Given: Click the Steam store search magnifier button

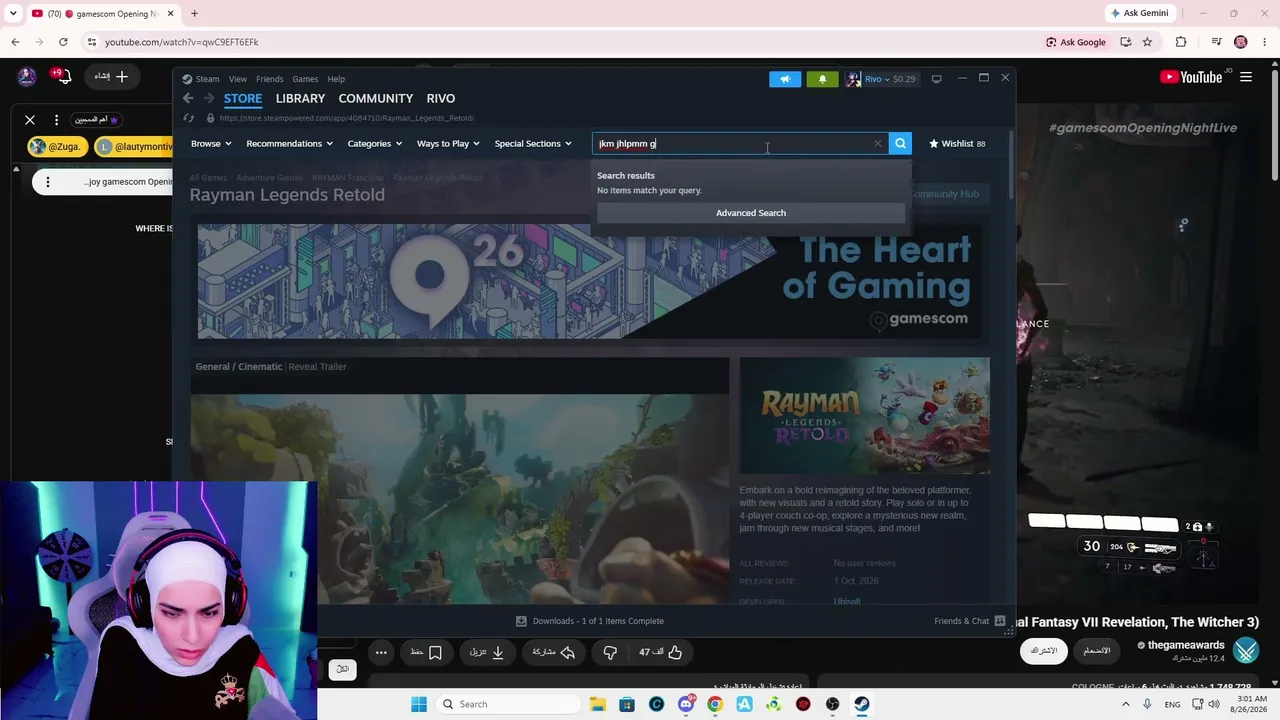Looking at the screenshot, I should click(x=900, y=144).
